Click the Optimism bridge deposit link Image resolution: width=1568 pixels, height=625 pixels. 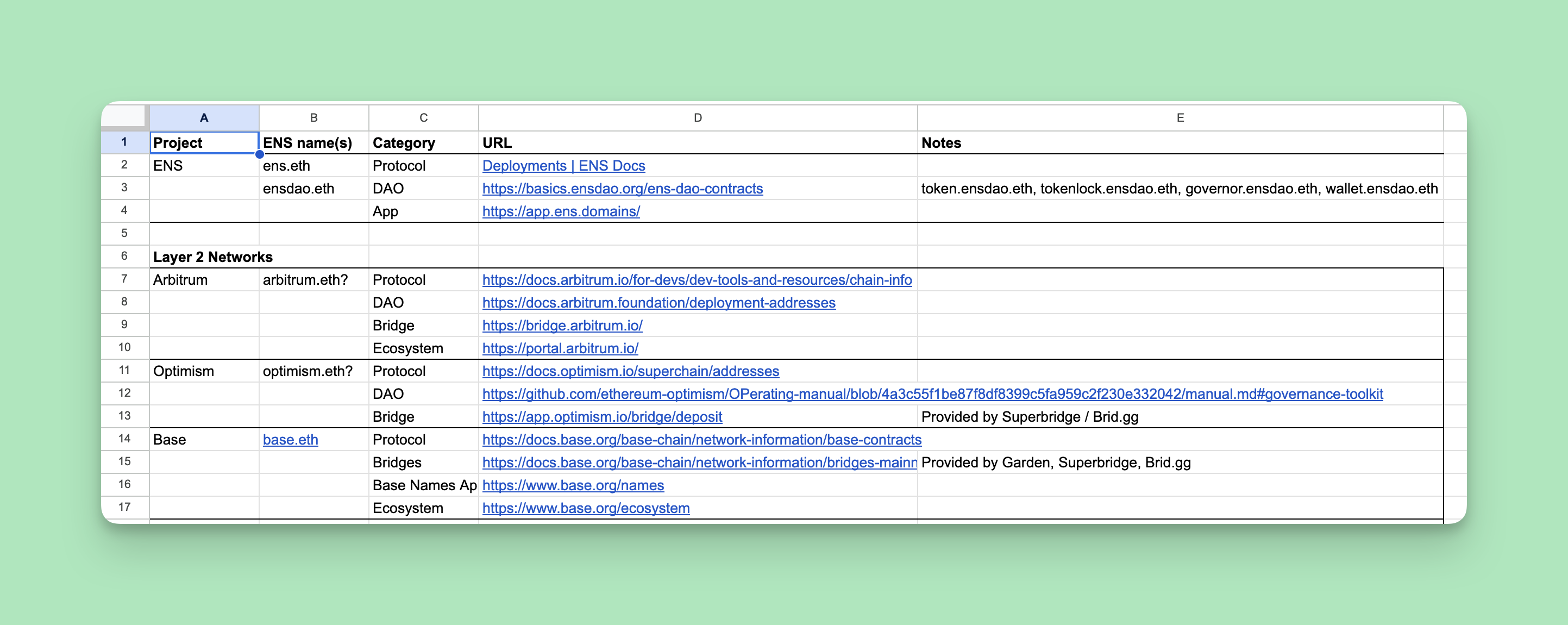(601, 417)
